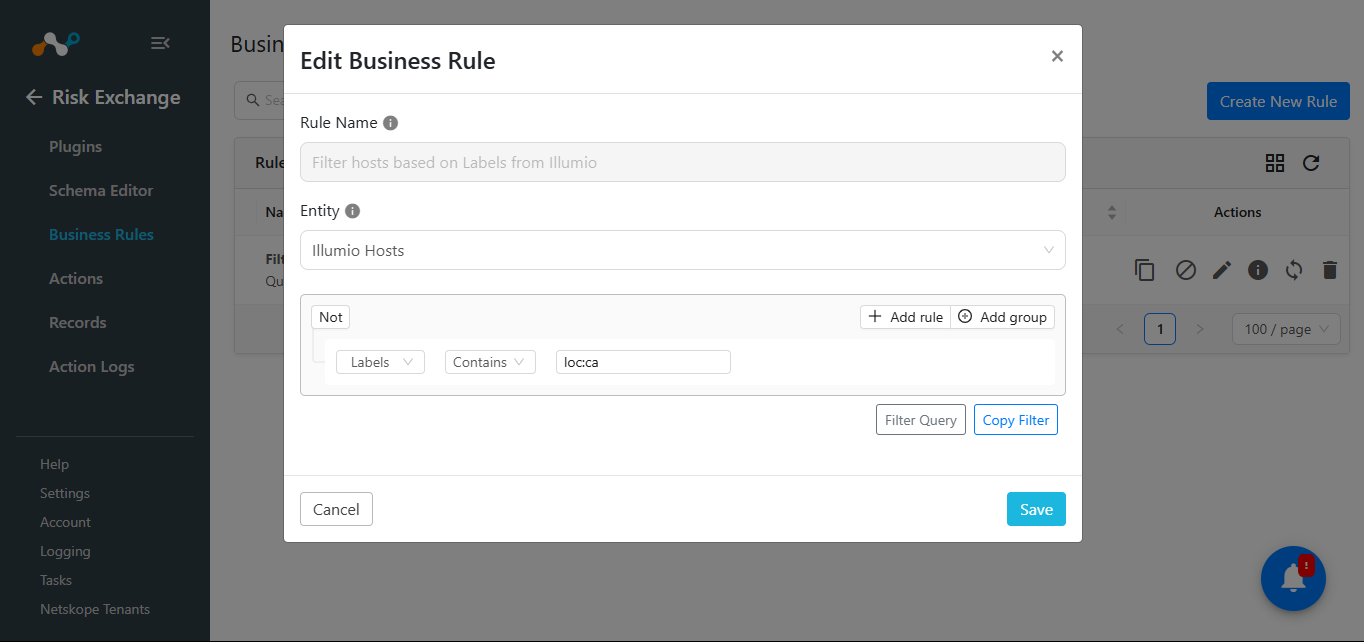The image size is (1364, 642).
Task: Open Logging link in sidebar
Action: (x=65, y=551)
